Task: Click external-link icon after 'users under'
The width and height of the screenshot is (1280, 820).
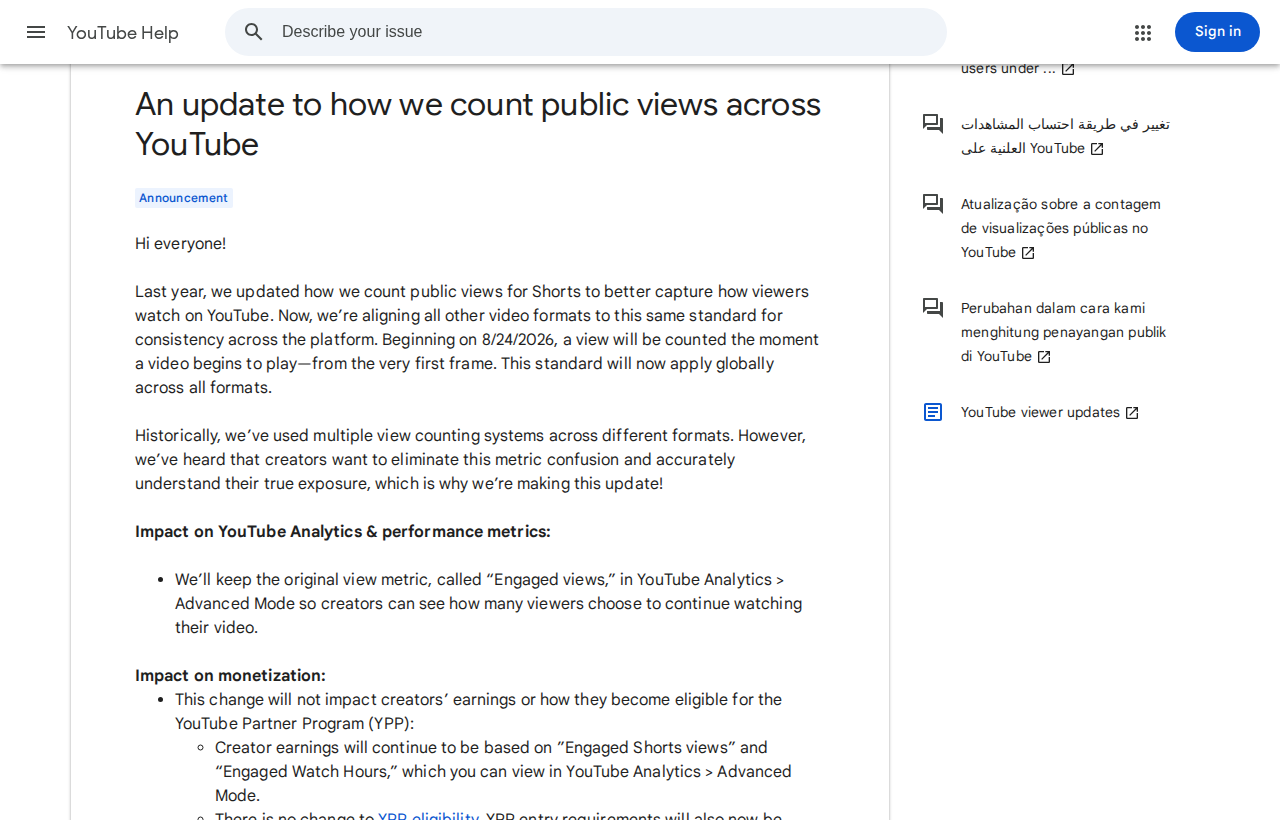Action: tap(1068, 69)
